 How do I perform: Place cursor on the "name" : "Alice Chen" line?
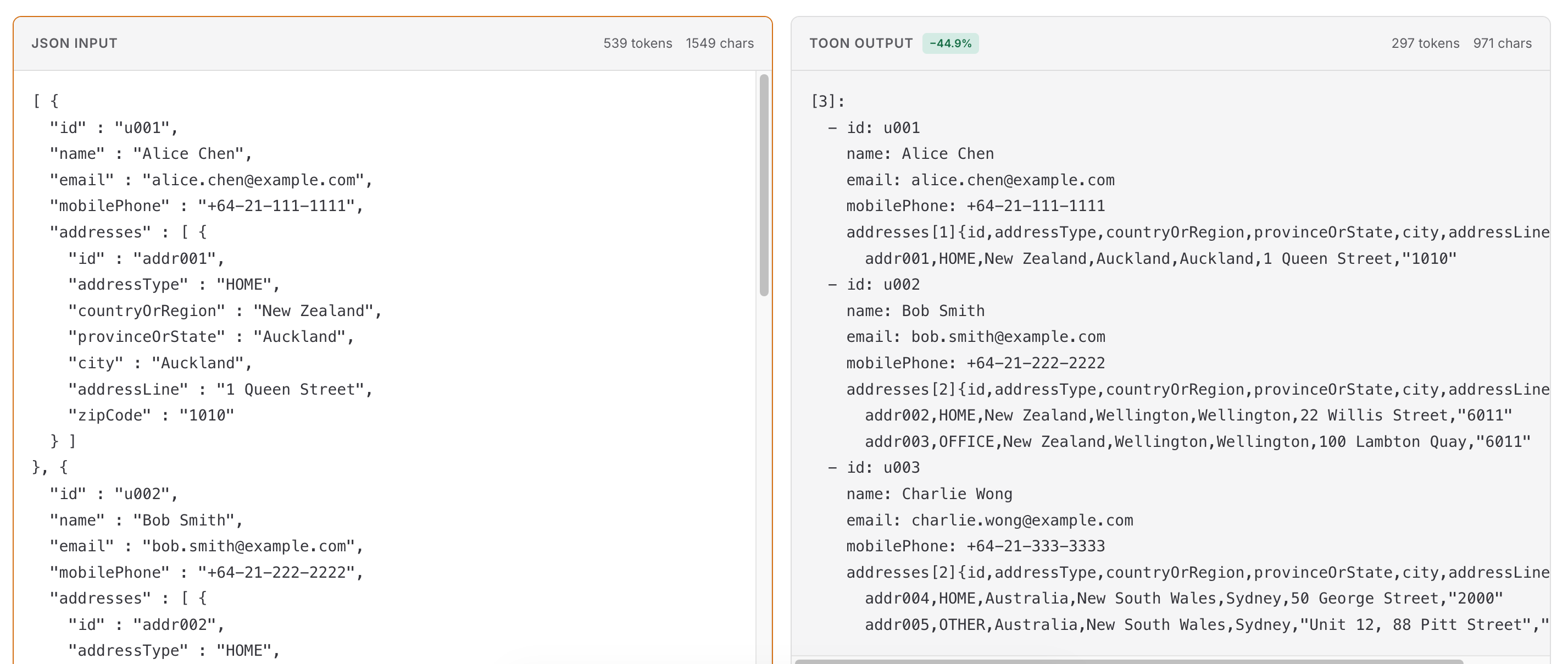point(151,154)
